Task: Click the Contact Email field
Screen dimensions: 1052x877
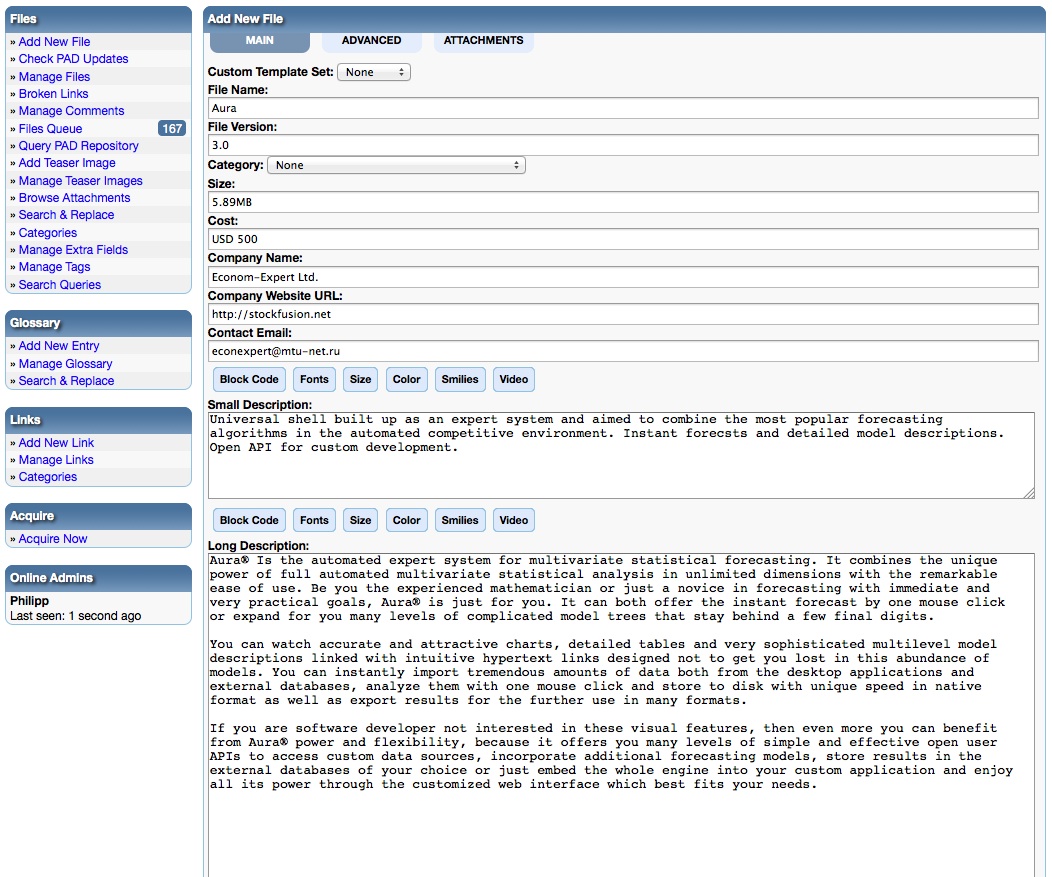Action: tap(623, 351)
